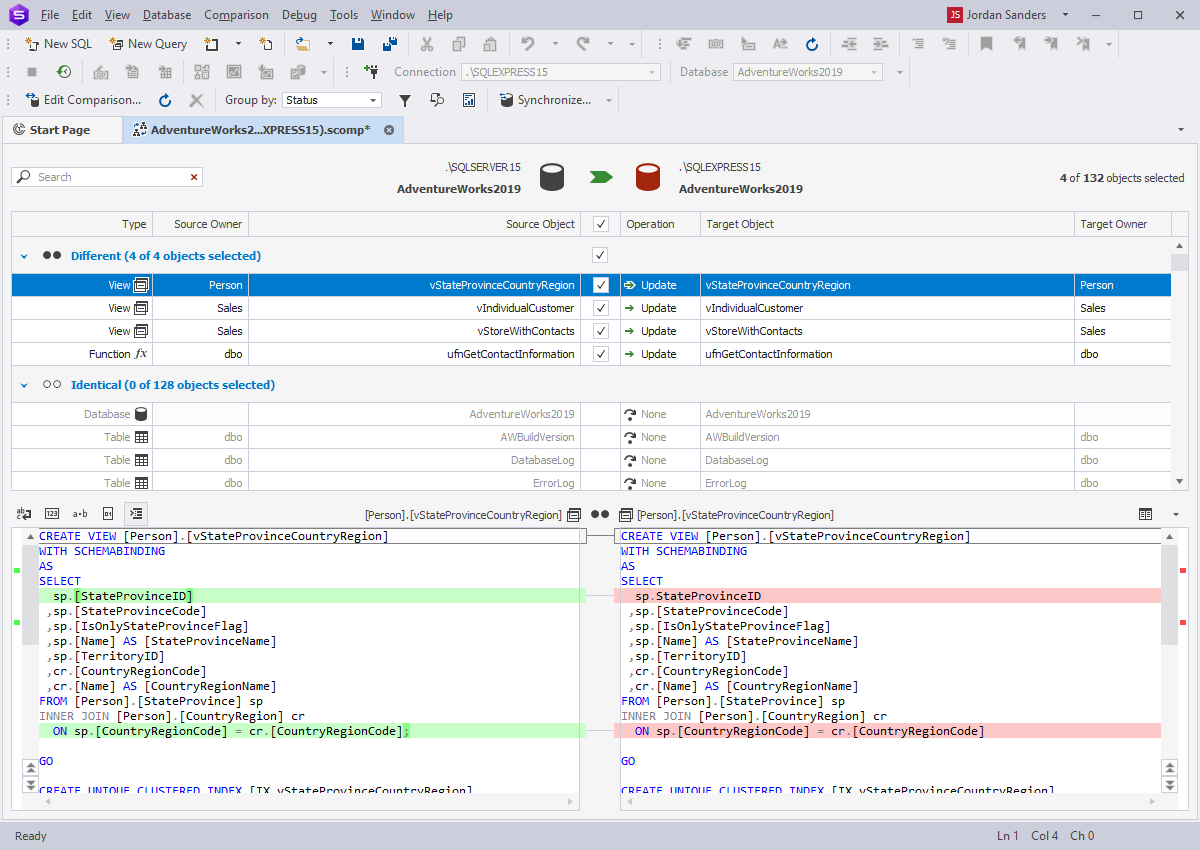Toggle whitespace display icon in diff pane
Screen dimensions: 1200x850
(x=24, y=514)
